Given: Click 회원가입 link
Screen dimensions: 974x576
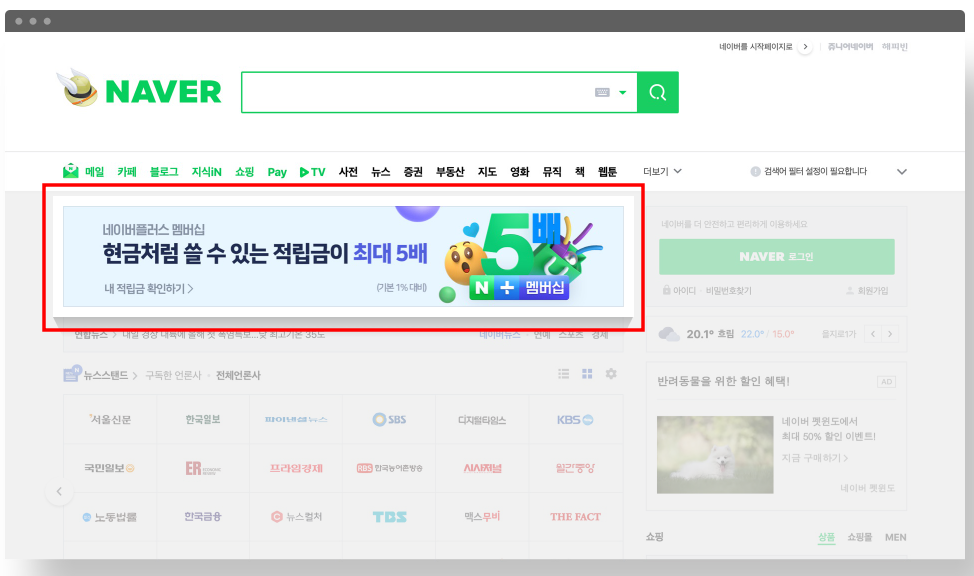Looking at the screenshot, I should (873, 290).
